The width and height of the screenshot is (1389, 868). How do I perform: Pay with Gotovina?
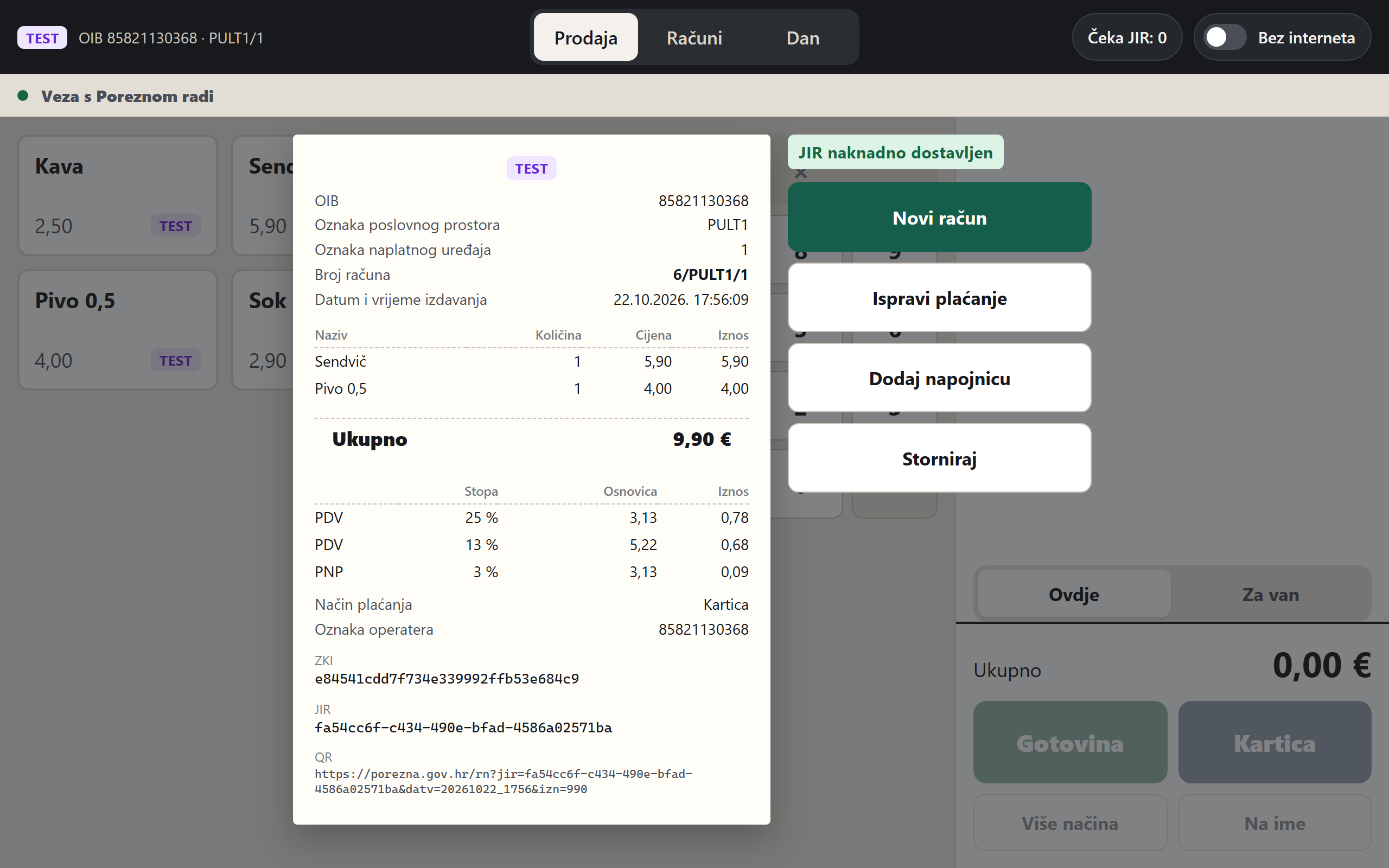1070,742
